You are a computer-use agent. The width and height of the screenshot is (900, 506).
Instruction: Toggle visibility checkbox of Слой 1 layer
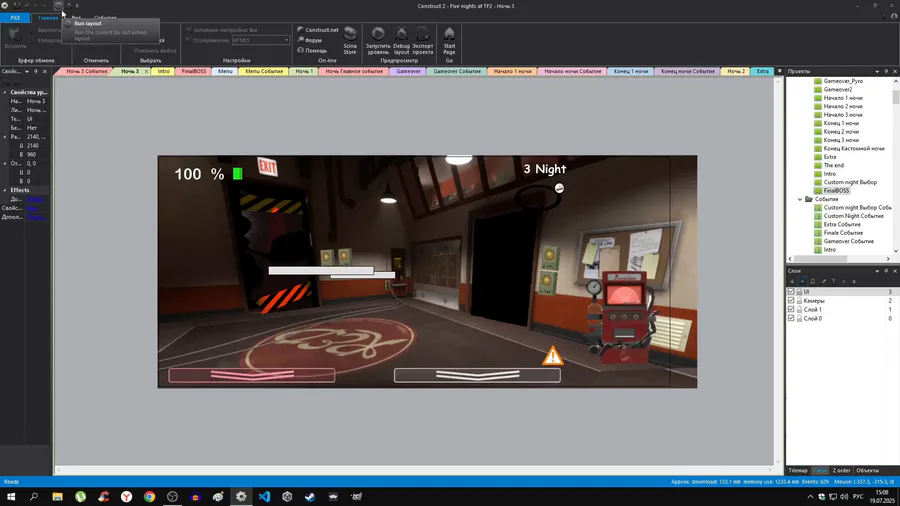click(x=791, y=310)
